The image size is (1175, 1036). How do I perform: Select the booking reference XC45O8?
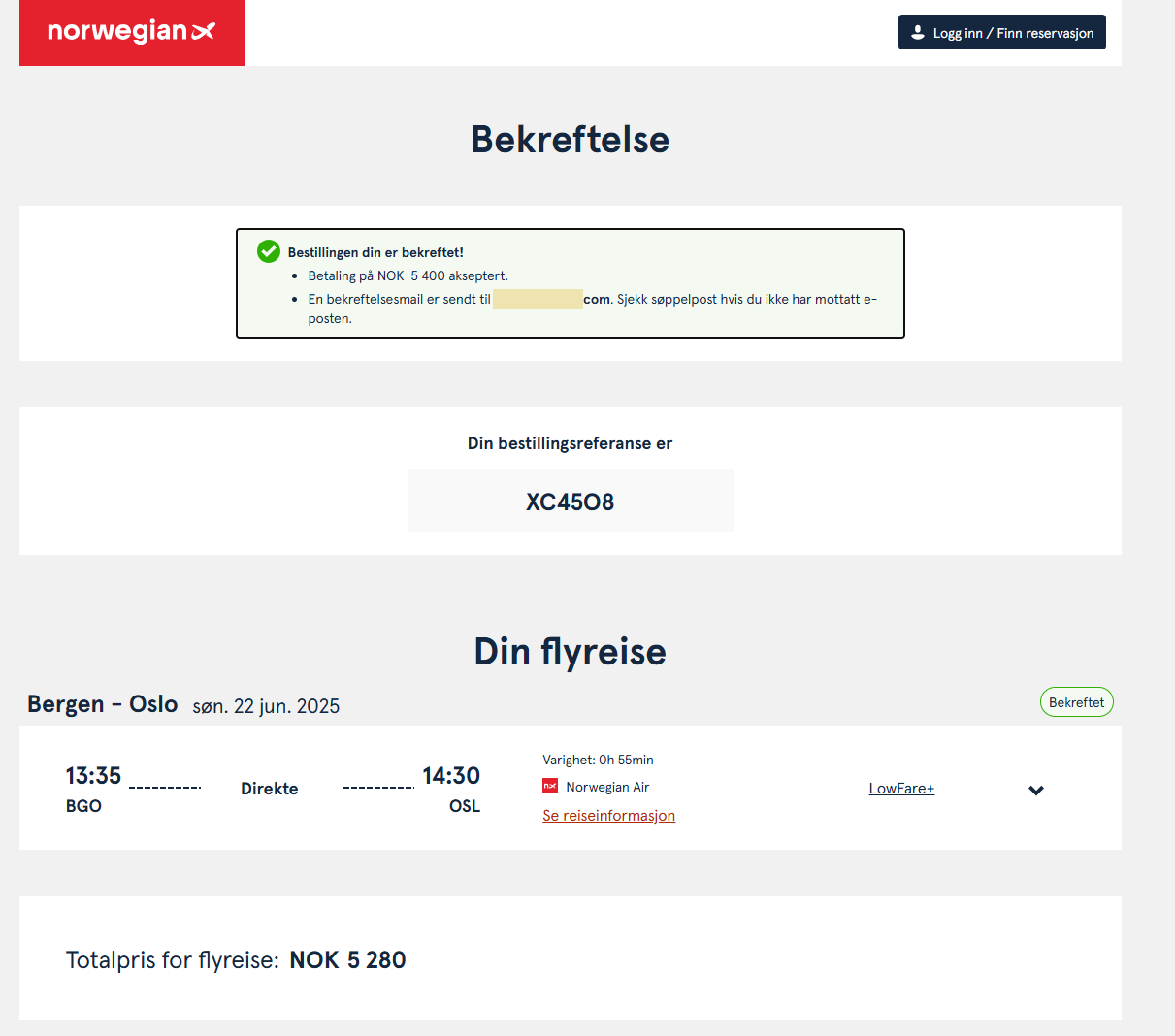570,502
